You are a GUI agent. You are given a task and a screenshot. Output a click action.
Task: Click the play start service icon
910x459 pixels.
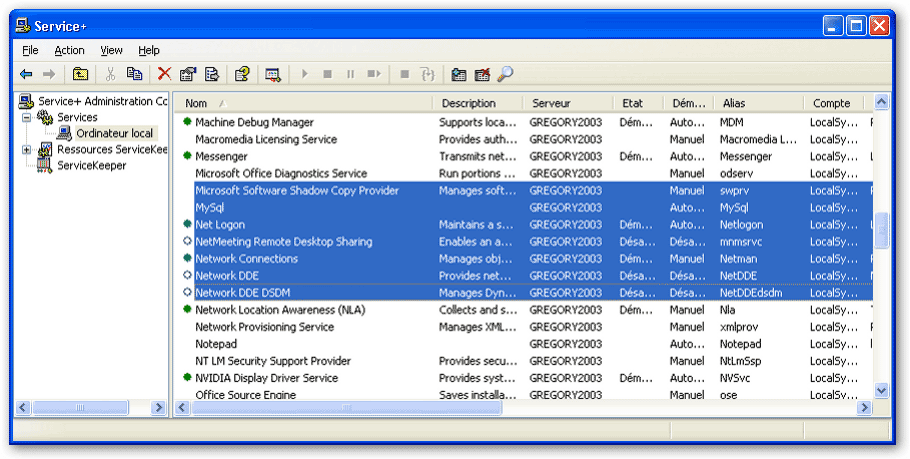point(305,74)
